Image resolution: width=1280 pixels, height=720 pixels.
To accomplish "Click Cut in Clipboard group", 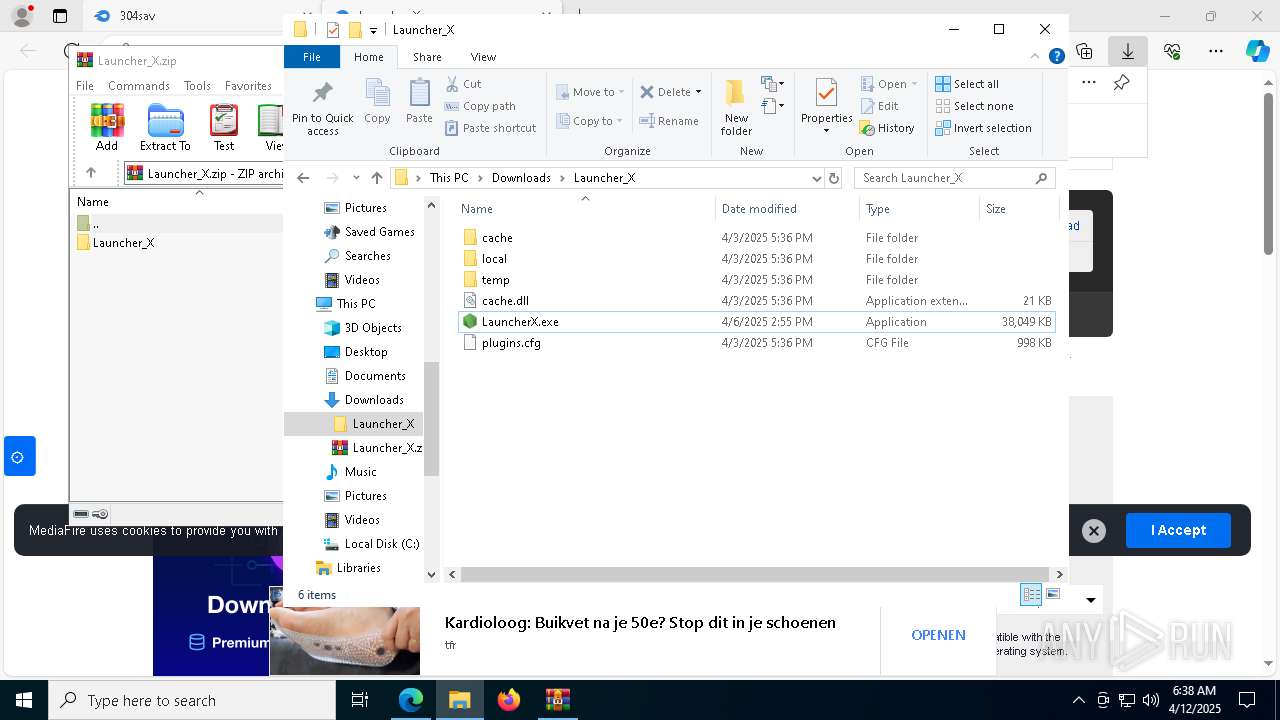I will (x=463, y=84).
